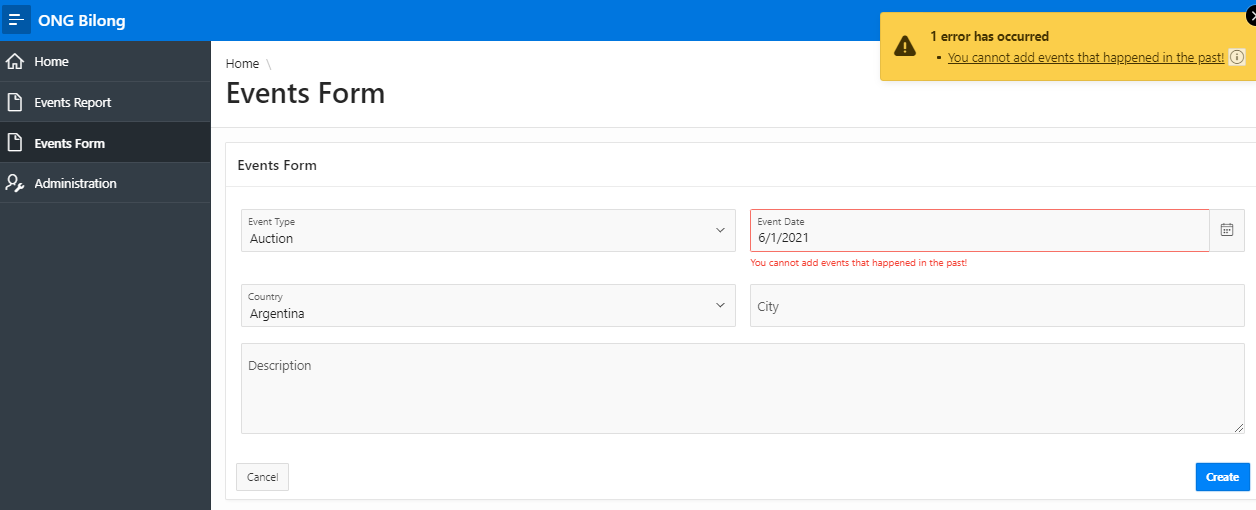Click the Cancel button
Image resolution: width=1256 pixels, height=510 pixels.
(262, 477)
